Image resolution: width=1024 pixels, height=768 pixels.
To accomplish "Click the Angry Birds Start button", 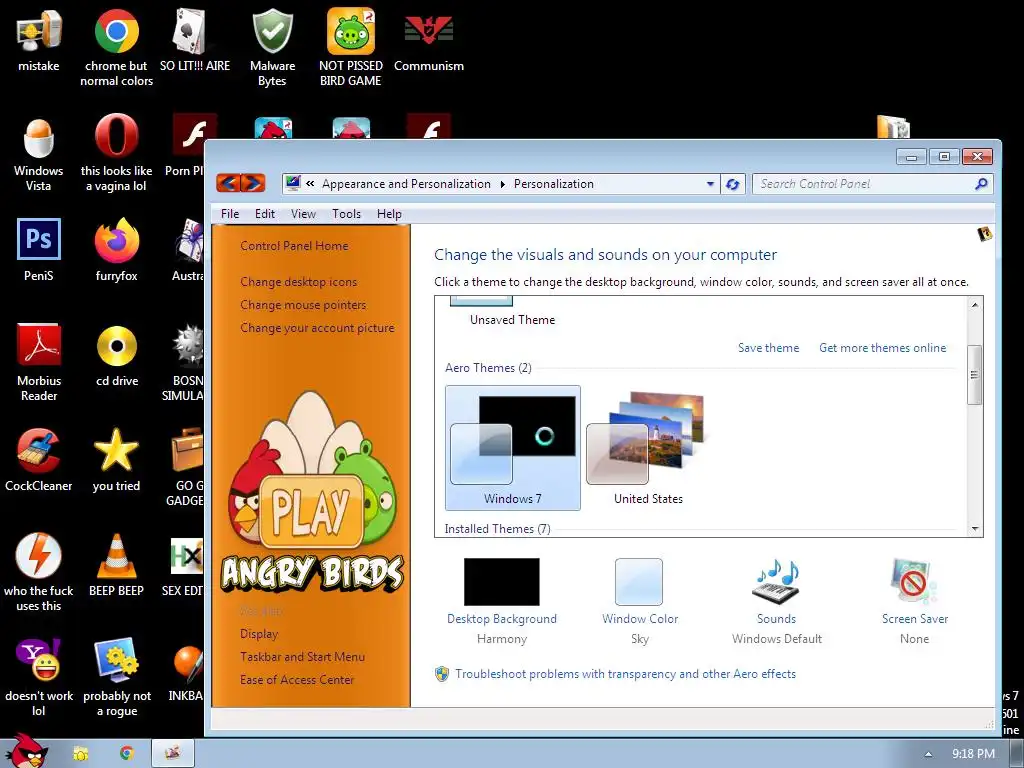I will (27, 751).
